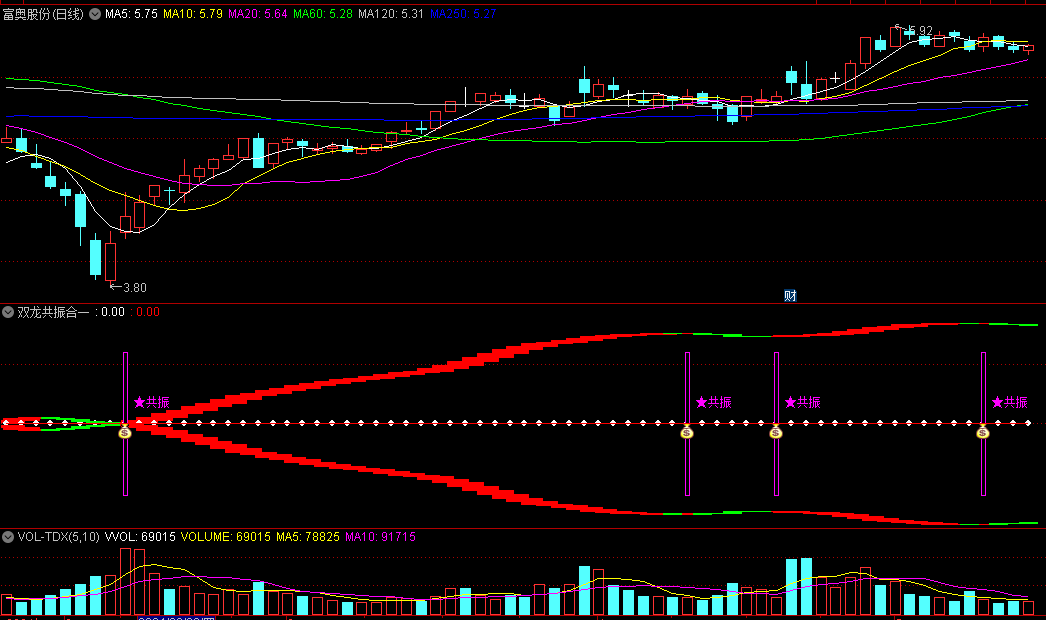Click the 财 financial info icon
The width and height of the screenshot is (1046, 620).
pos(790,296)
